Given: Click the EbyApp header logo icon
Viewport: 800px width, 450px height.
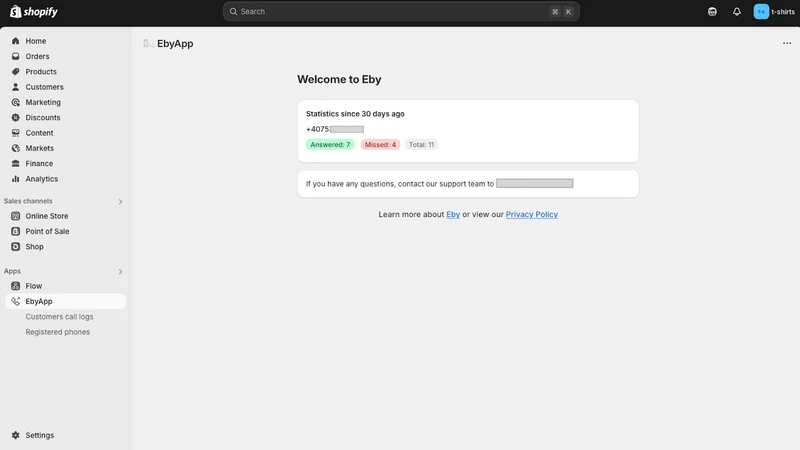Looking at the screenshot, I should pos(148,43).
